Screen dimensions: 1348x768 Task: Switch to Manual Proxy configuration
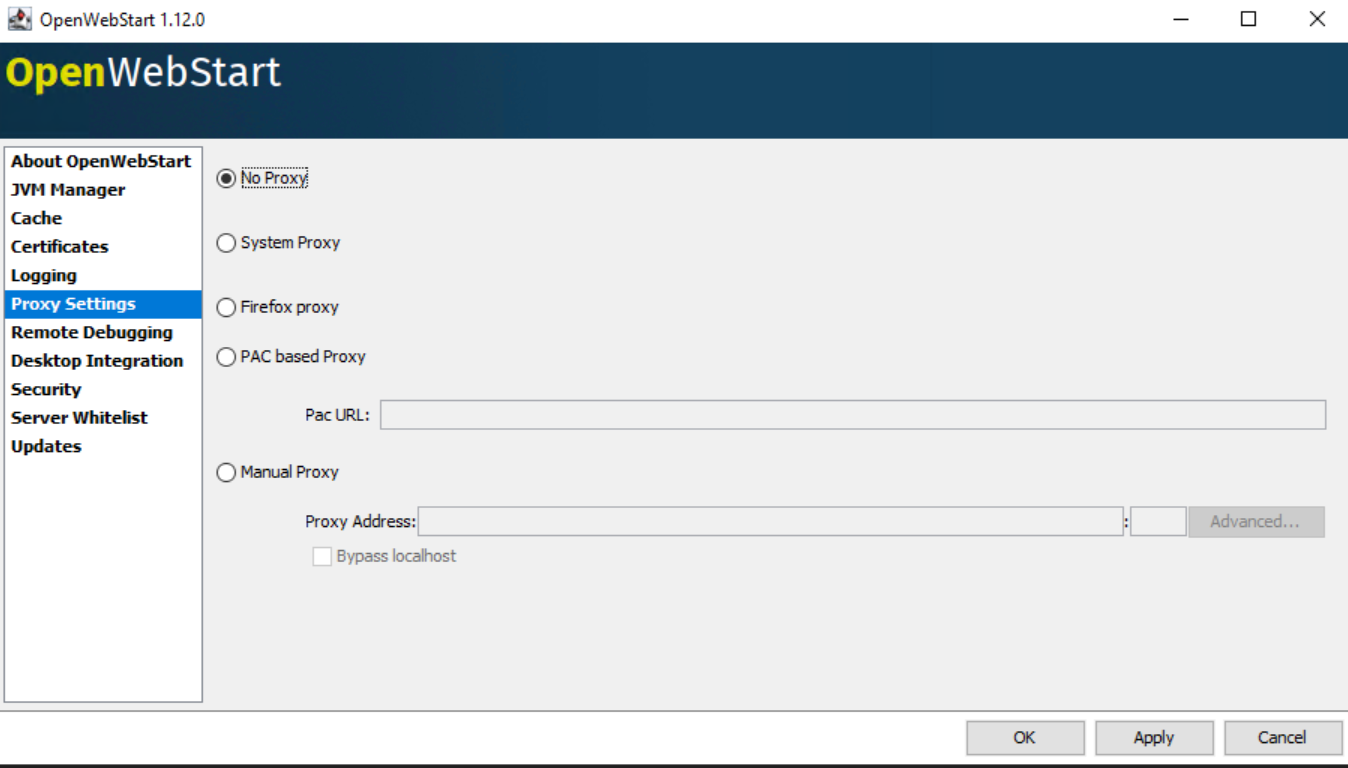click(x=226, y=472)
